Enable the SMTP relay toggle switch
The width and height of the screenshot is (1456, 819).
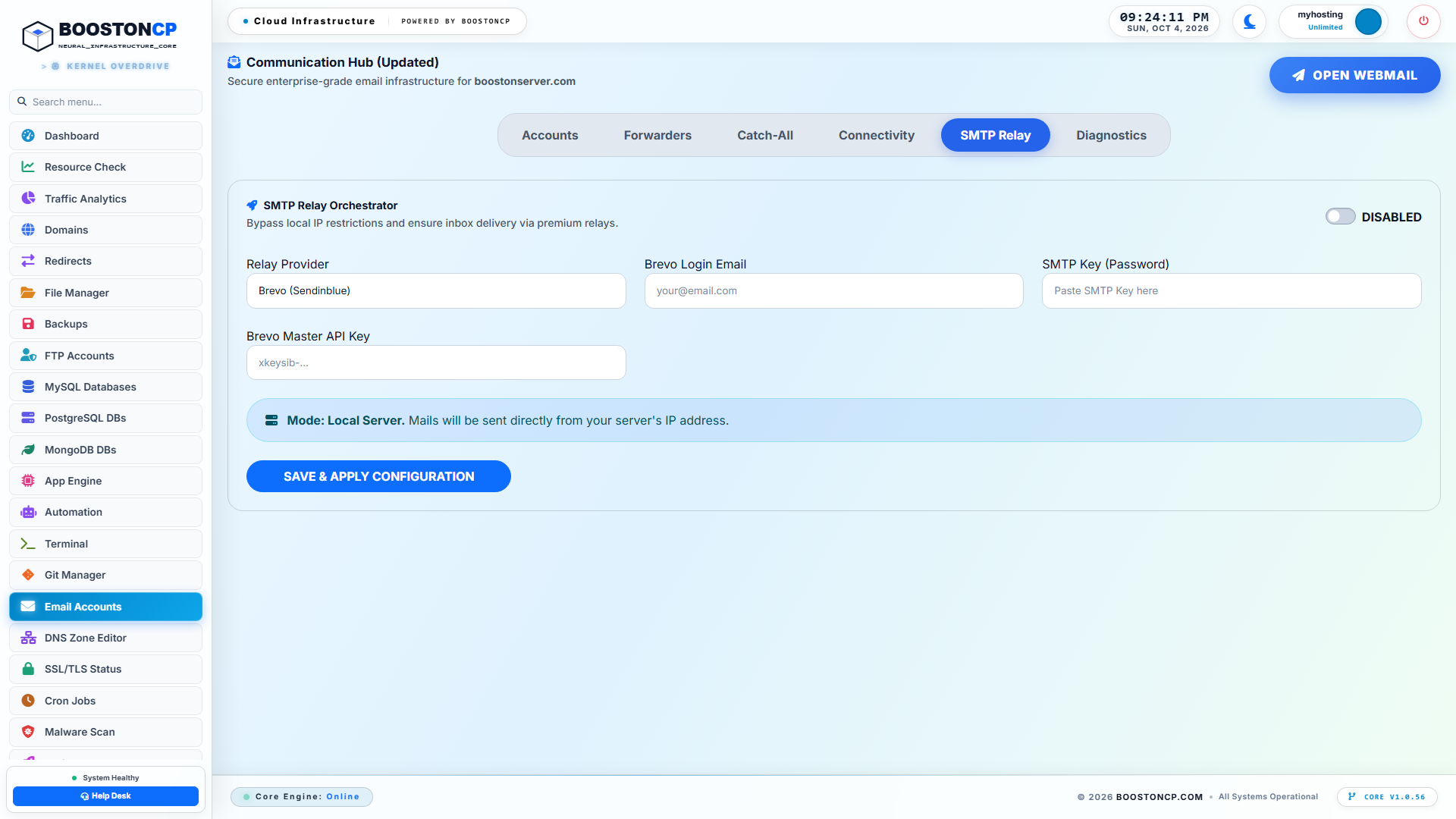point(1340,216)
